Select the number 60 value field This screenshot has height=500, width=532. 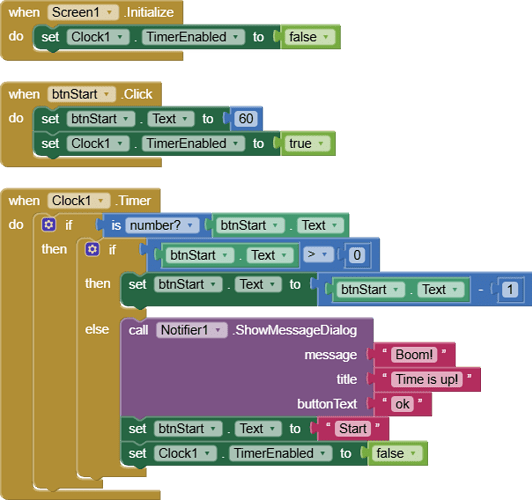(246, 119)
